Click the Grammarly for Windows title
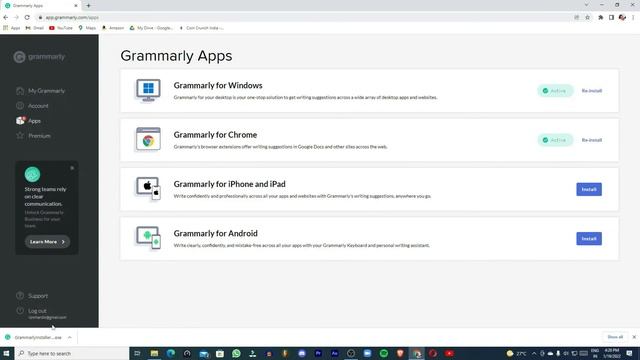 [218, 85]
